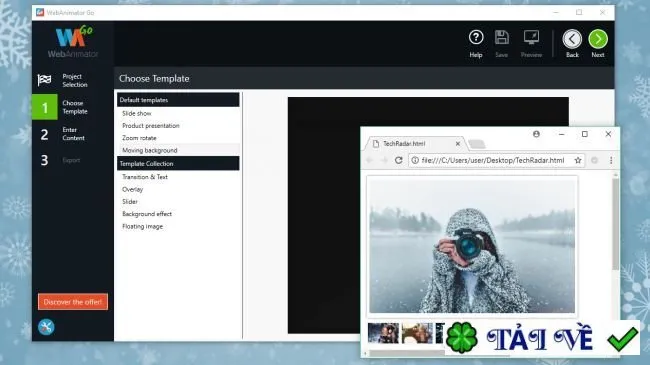
Task: Open a new browser tab
Action: click(x=477, y=144)
